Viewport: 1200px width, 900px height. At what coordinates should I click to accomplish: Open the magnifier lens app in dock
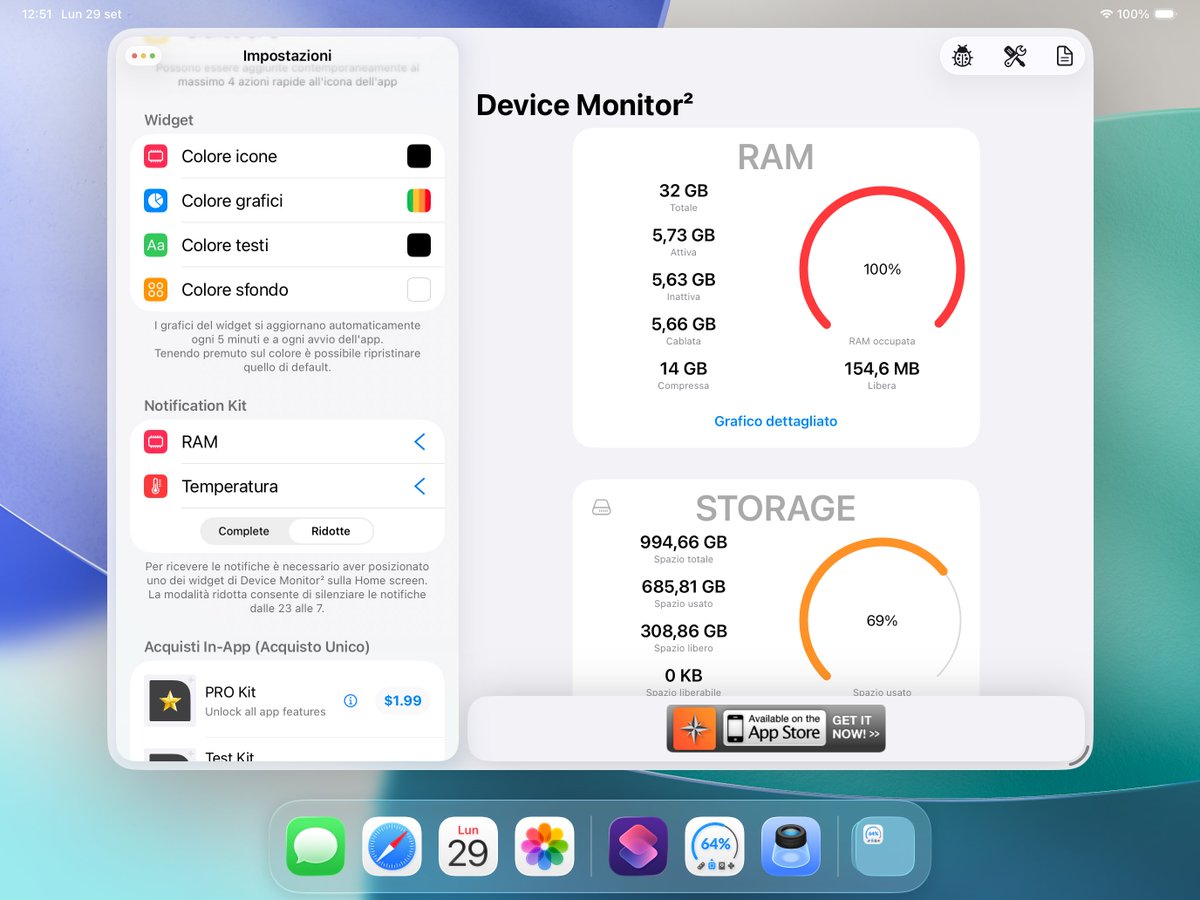point(791,847)
